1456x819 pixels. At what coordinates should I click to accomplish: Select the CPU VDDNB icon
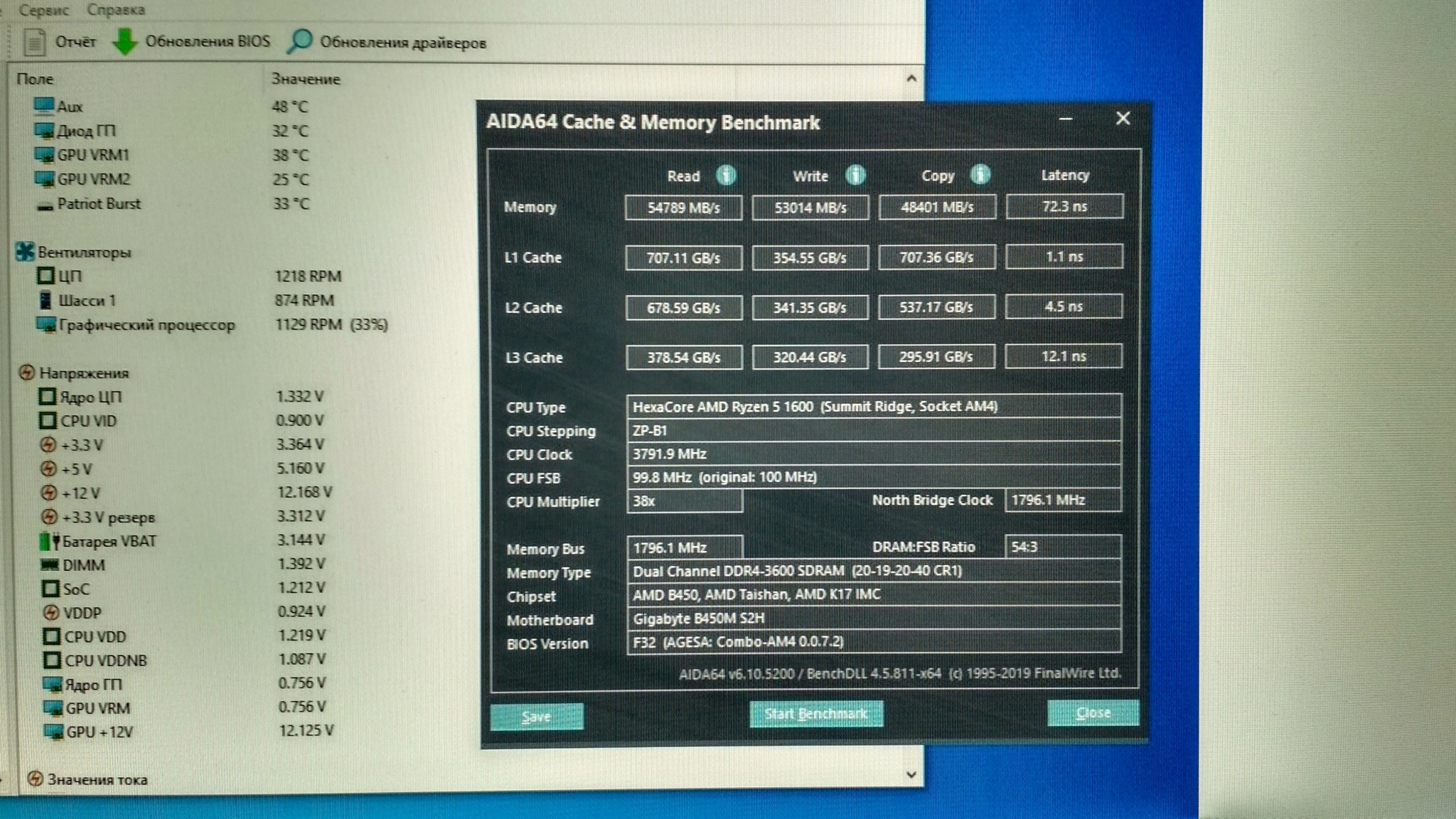coord(52,660)
